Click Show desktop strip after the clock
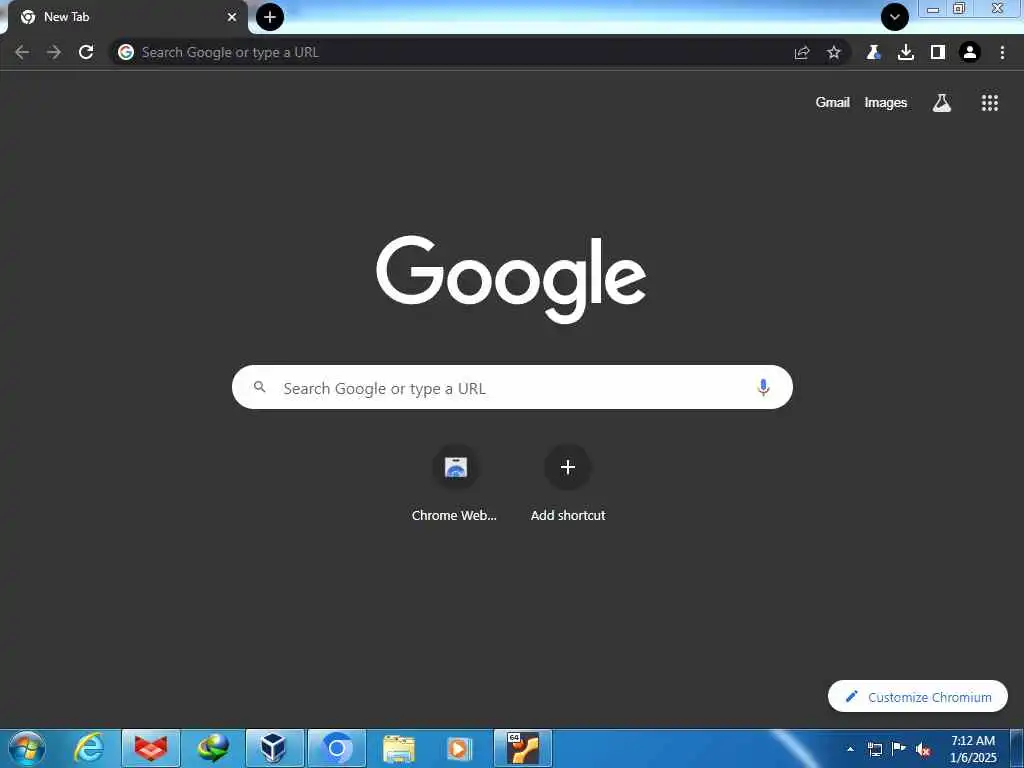The image size is (1024, 768). point(1017,748)
